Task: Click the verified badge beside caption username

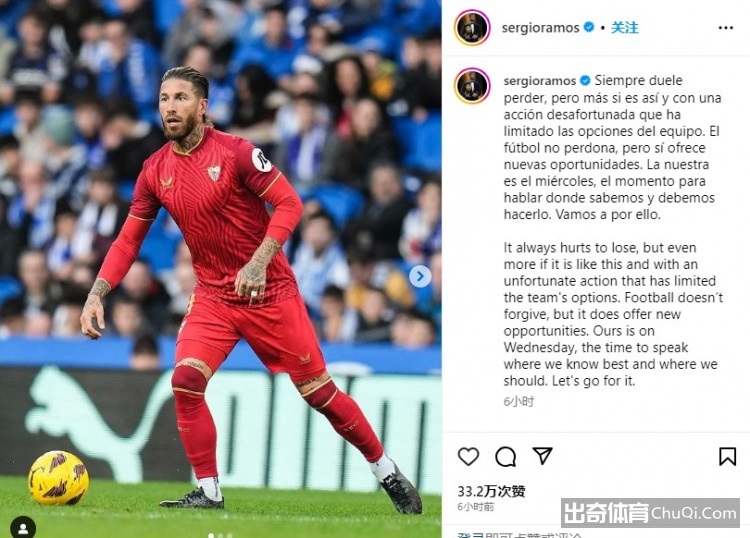Action: pyautogui.click(x=585, y=80)
